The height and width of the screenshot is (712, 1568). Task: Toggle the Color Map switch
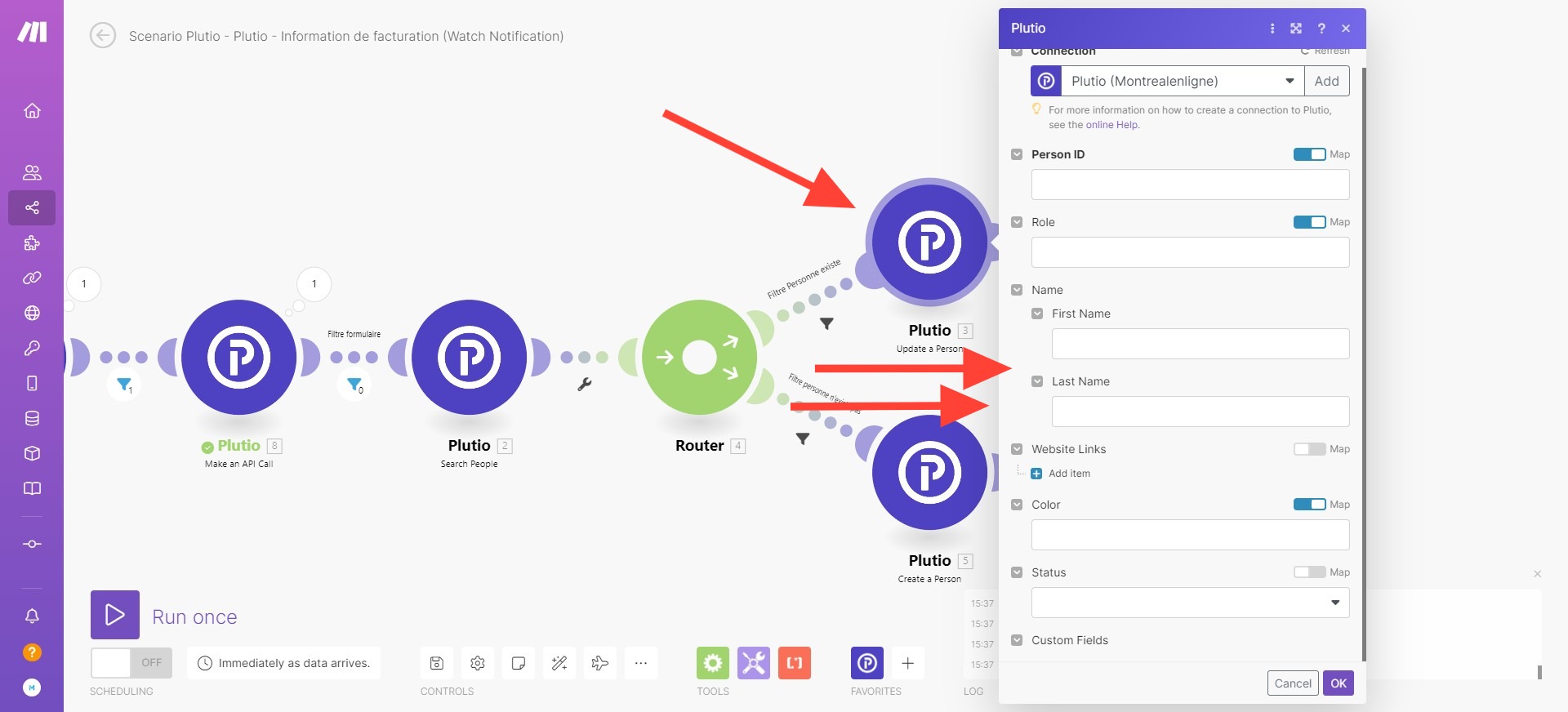1309,505
